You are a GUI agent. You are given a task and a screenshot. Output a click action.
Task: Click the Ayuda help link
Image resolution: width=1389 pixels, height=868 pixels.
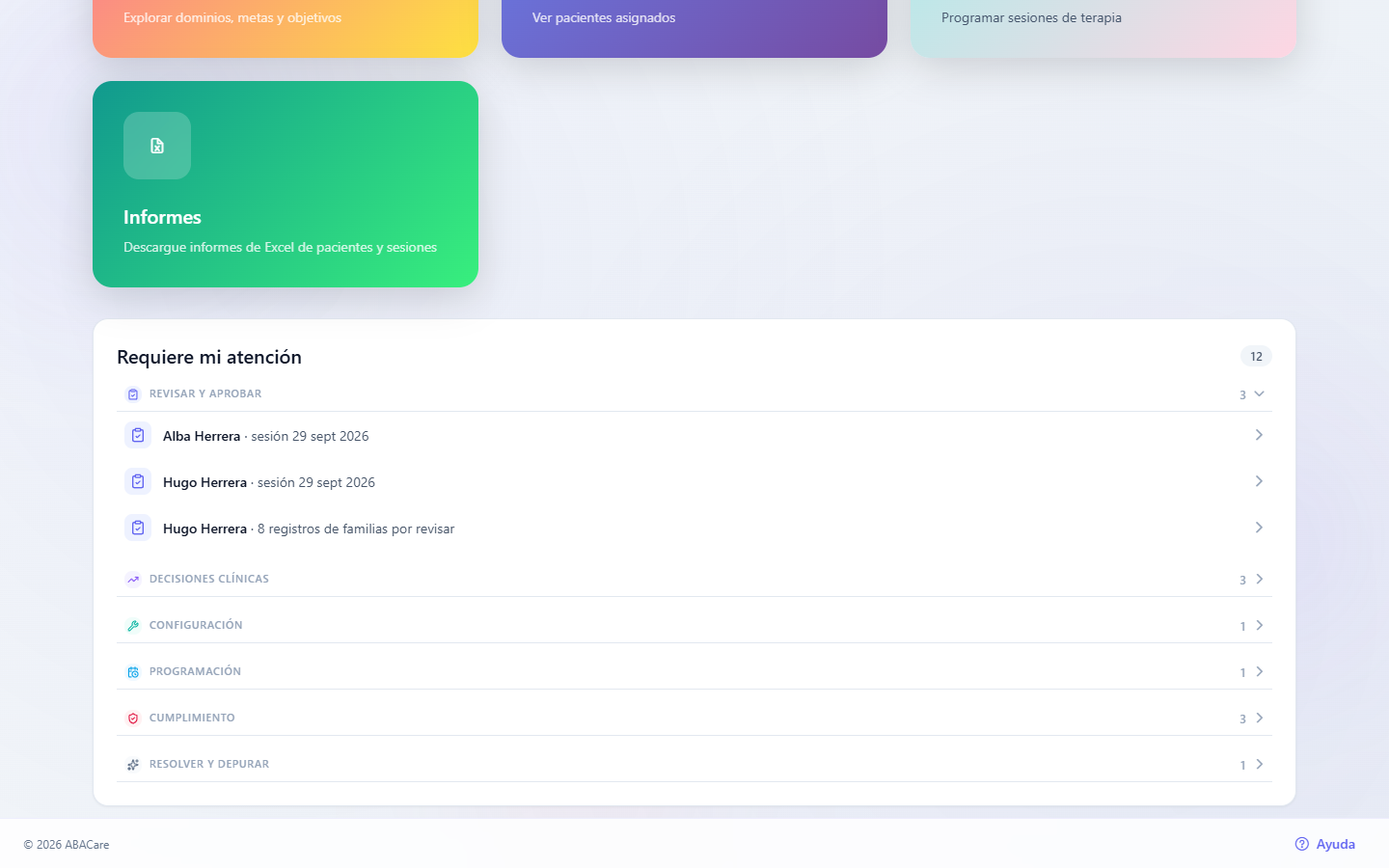pos(1325,844)
